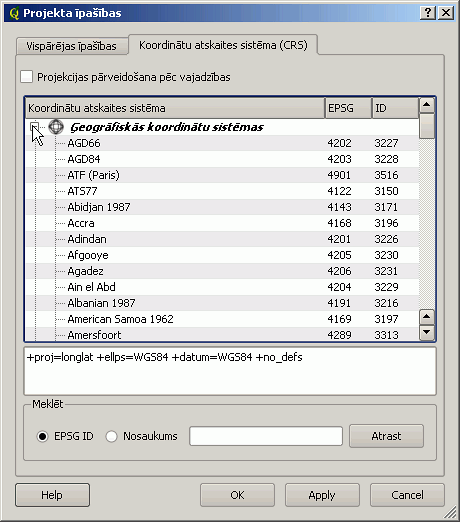Screen dimensions: 460x522
Task: Switch to the Vispārējas īpašības tab
Action: [x=72, y=46]
